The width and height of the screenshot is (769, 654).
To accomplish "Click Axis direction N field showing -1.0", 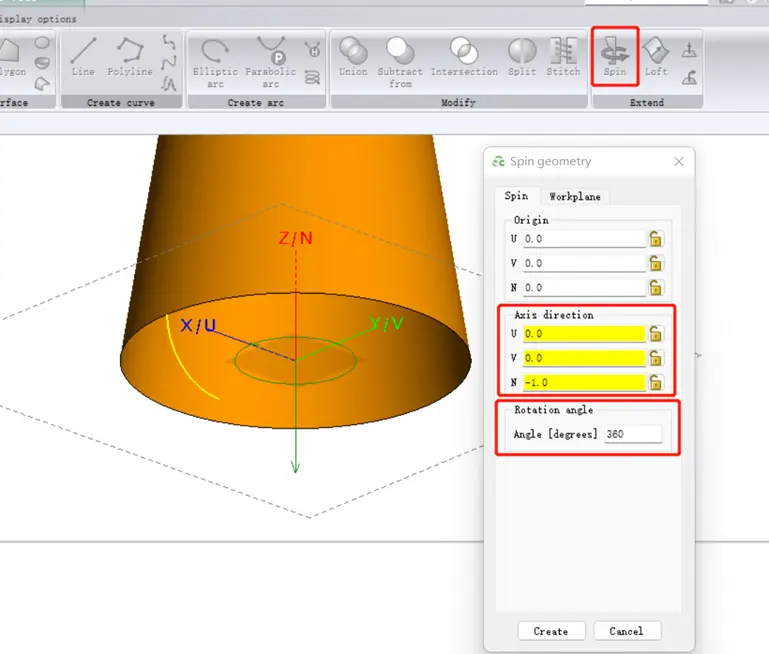I will (x=584, y=382).
